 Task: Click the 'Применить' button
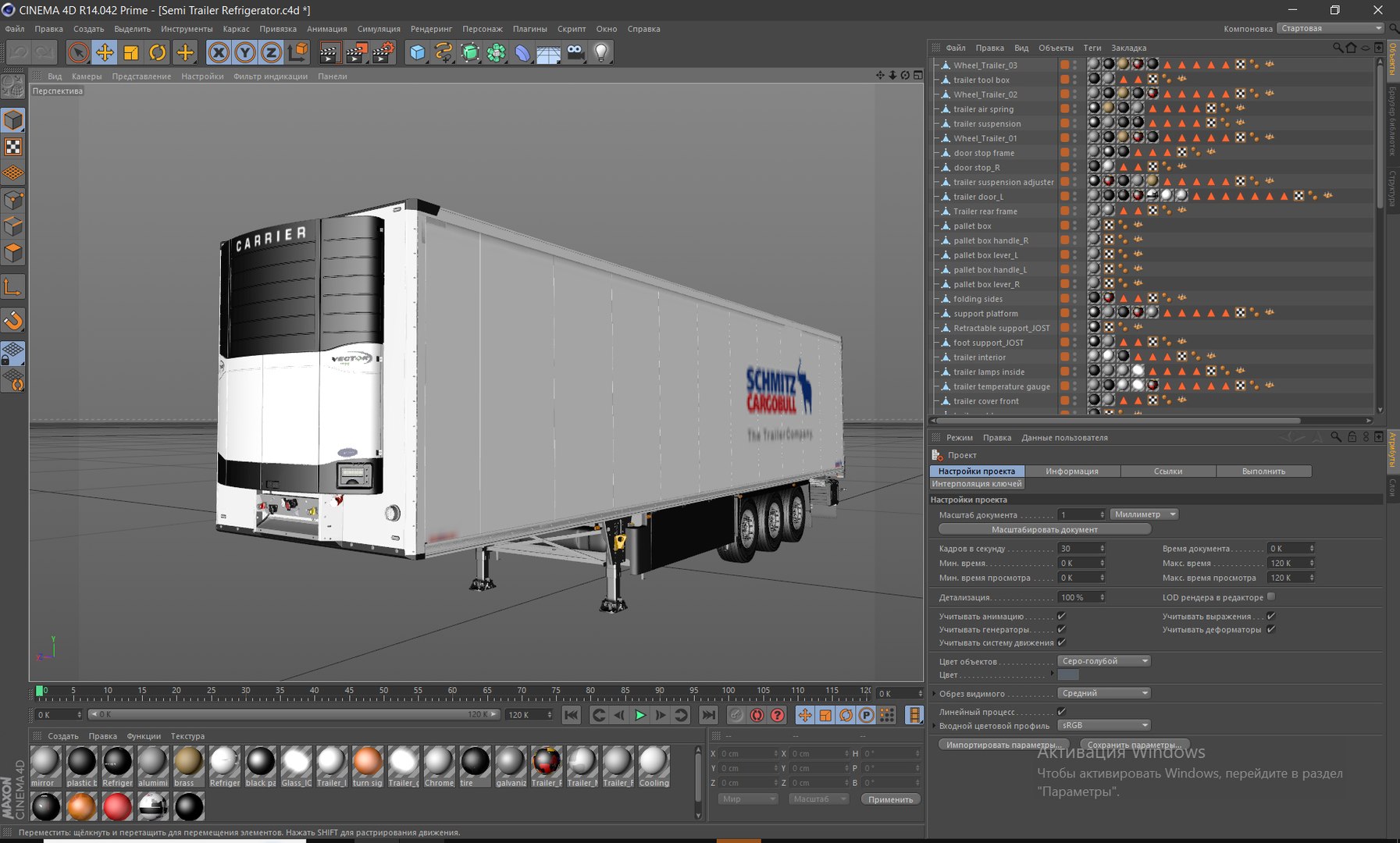[x=891, y=799]
